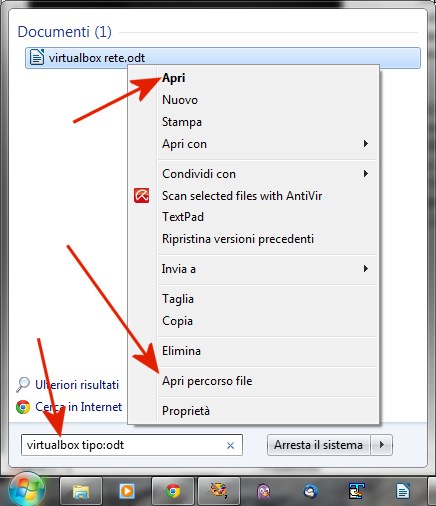Open Ulteriori risultati link
This screenshot has height=506, width=436.
coord(77,385)
